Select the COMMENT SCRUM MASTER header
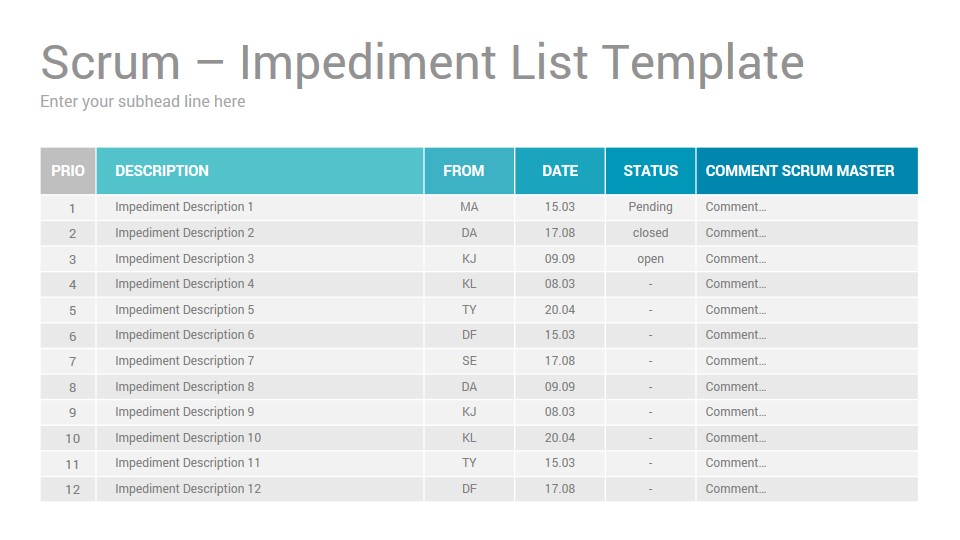This screenshot has height=540, width=960. coord(806,171)
